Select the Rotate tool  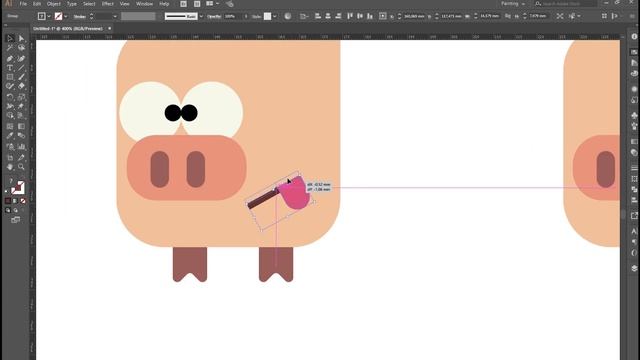point(10,97)
